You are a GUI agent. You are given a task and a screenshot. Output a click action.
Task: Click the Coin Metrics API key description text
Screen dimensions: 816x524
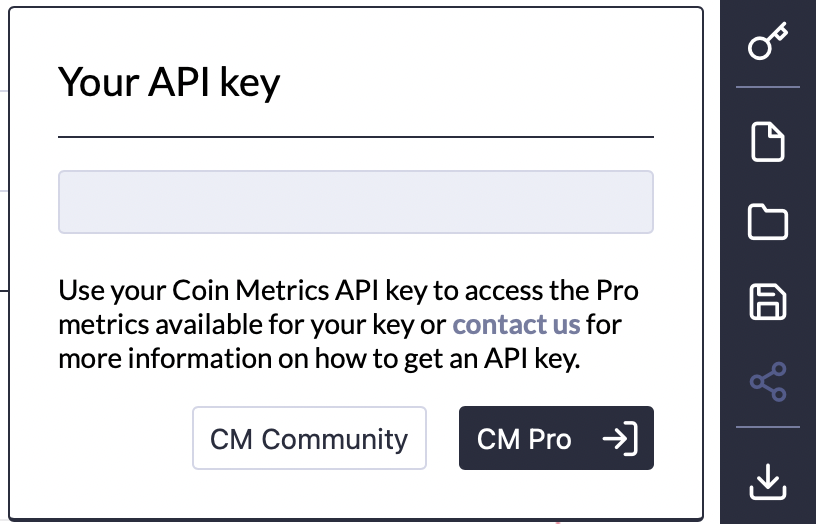tap(348, 325)
